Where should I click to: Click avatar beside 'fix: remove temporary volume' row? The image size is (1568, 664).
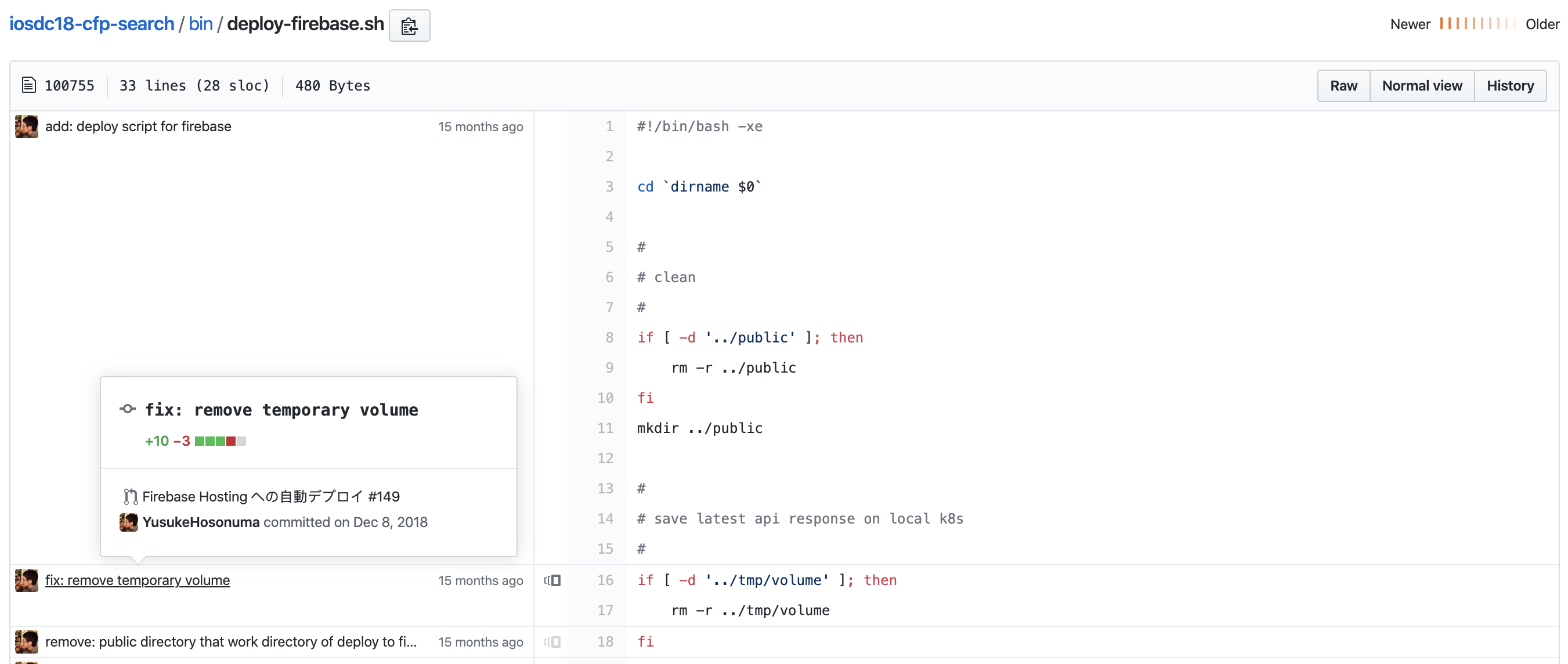(x=26, y=580)
